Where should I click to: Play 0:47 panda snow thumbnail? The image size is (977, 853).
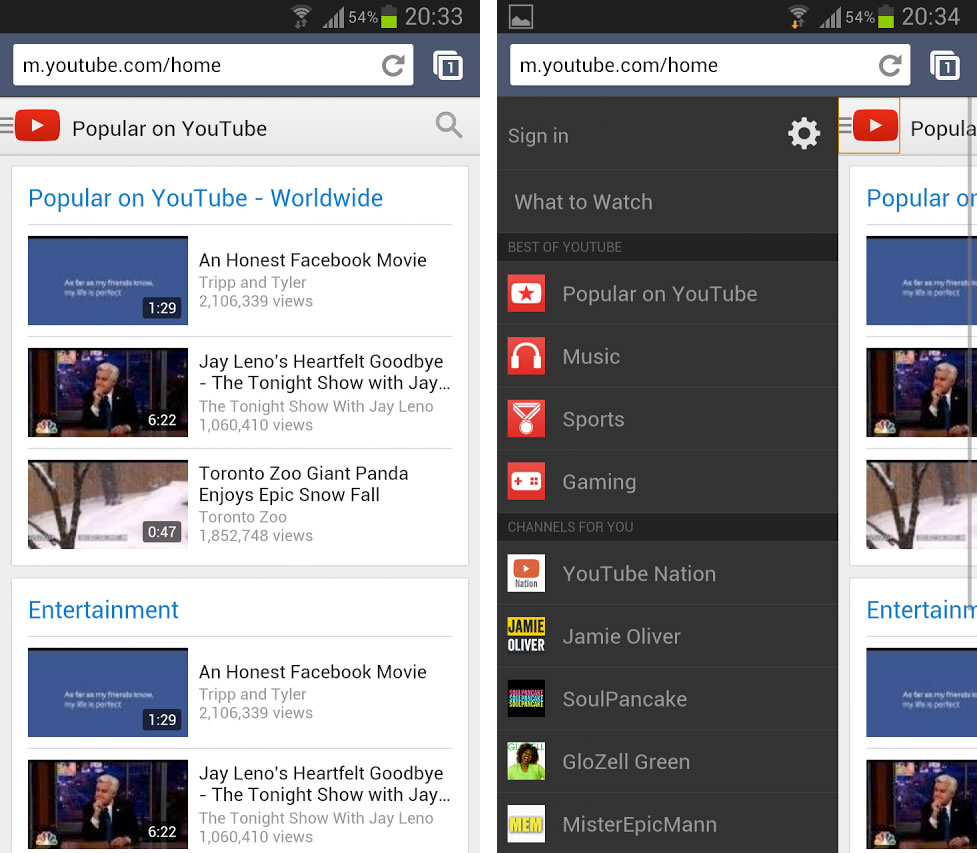tap(108, 505)
